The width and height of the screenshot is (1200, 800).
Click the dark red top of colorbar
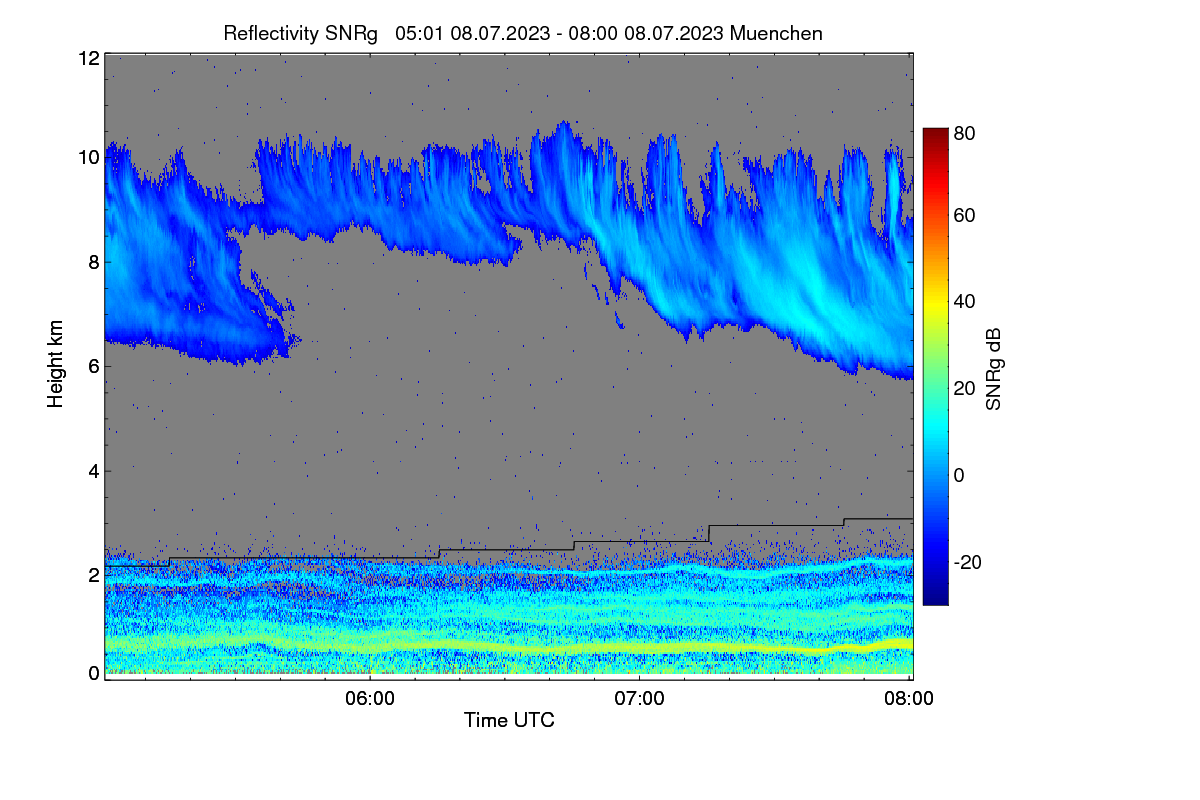click(x=934, y=135)
